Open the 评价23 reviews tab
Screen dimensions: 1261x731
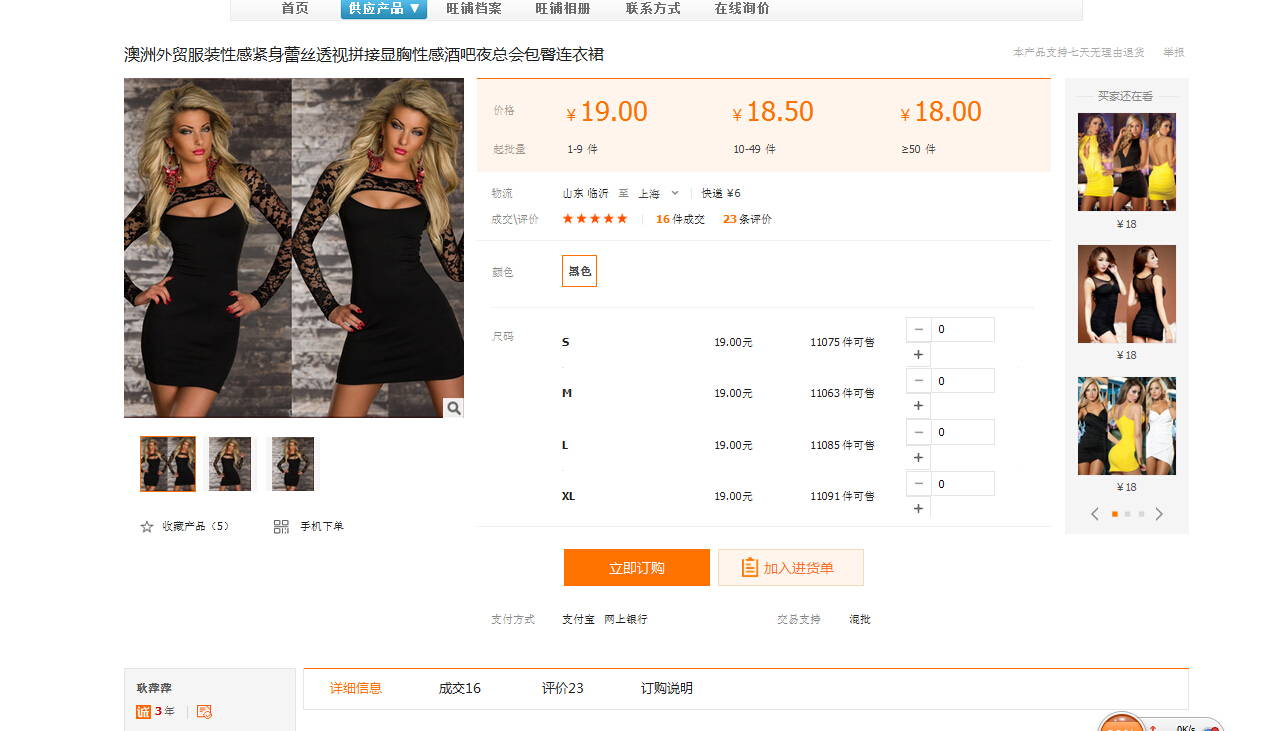(x=562, y=688)
